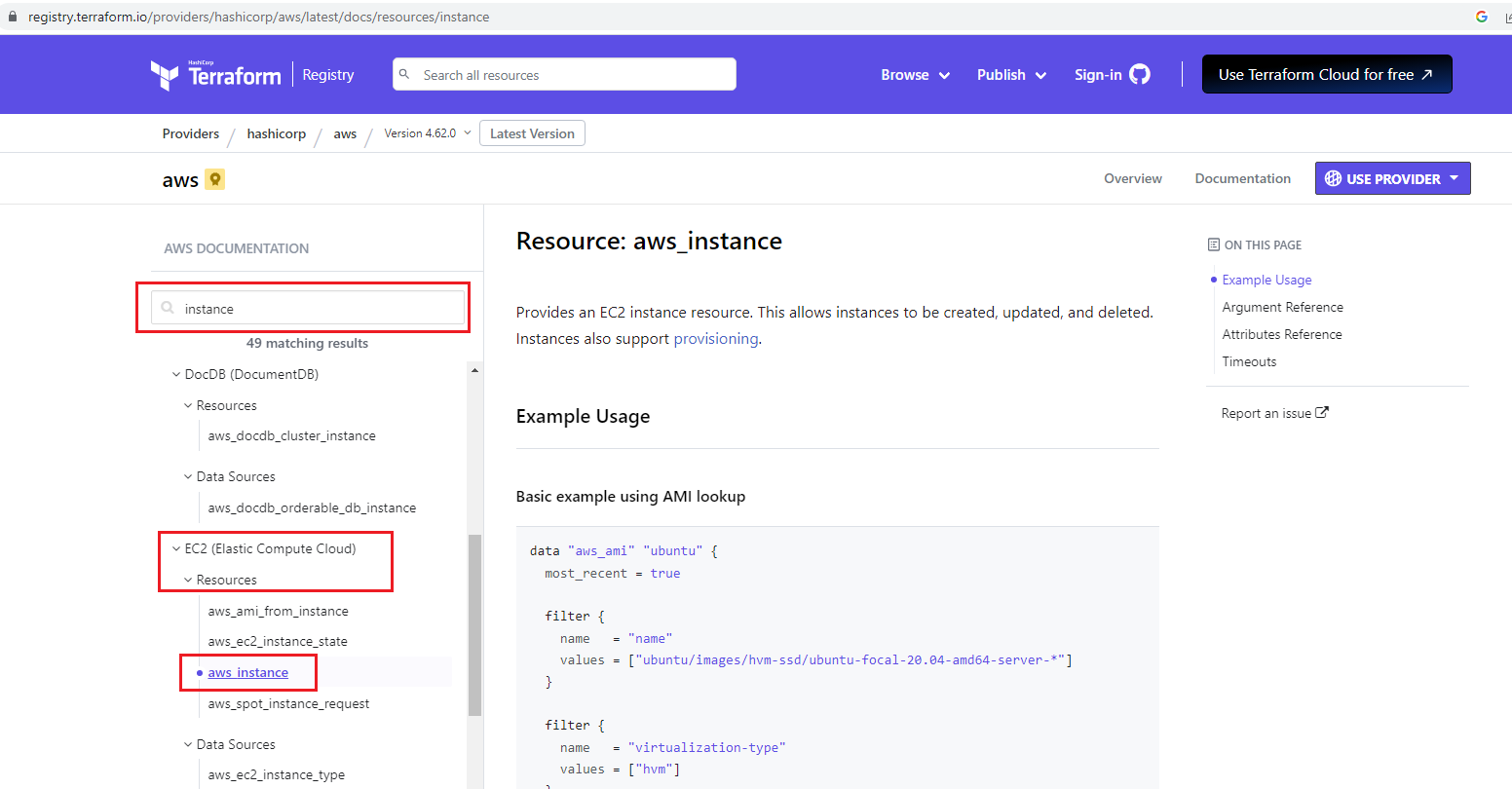
Task: Click the AWS DOCUMENTATION sidebar heading
Action: pyautogui.click(x=236, y=248)
